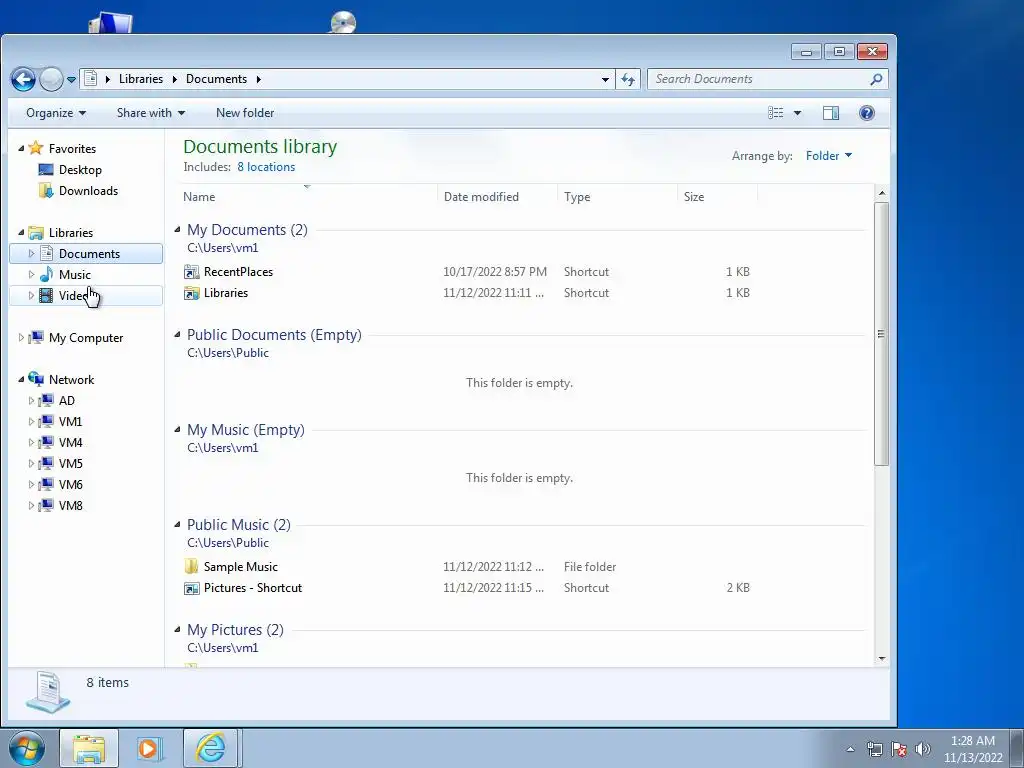The image size is (1024, 768).
Task: Show hidden tray icons arrow
Action: 850,749
